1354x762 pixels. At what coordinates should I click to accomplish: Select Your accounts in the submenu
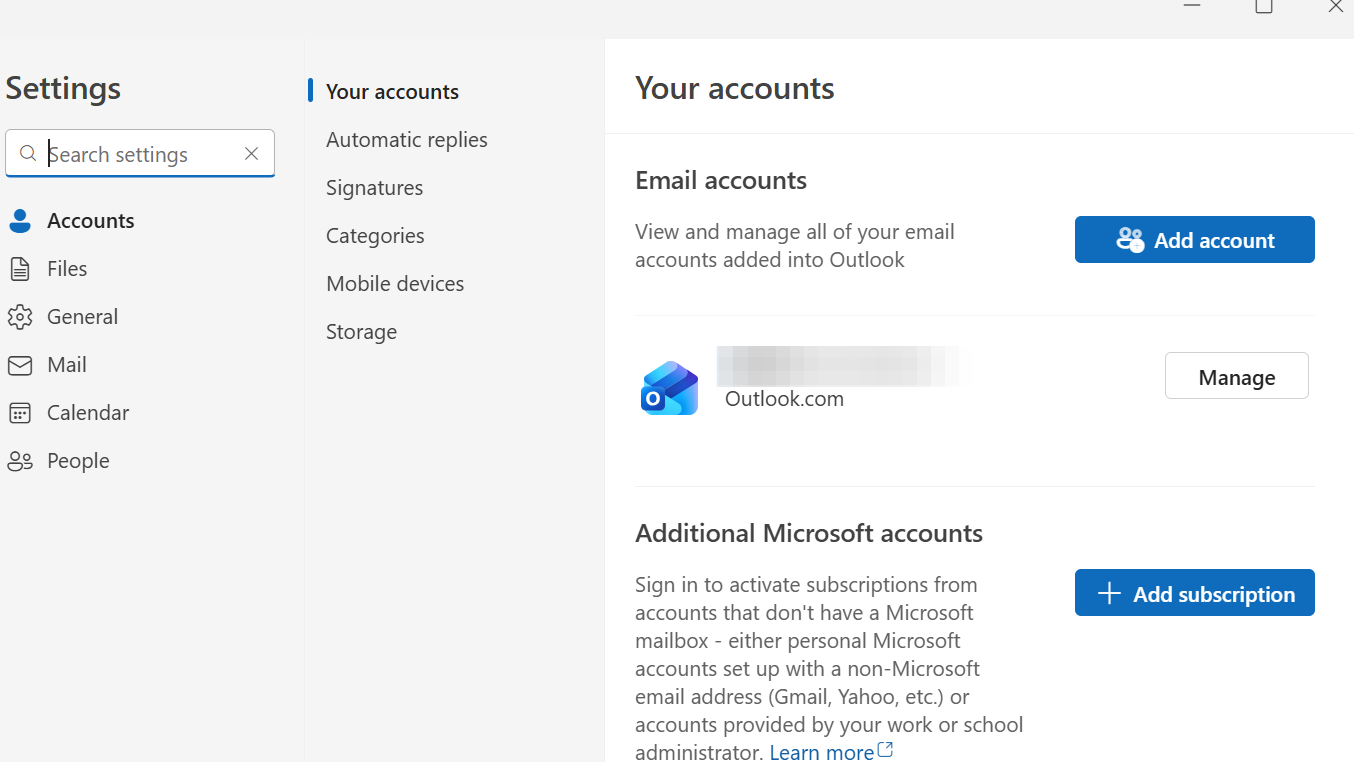392,92
